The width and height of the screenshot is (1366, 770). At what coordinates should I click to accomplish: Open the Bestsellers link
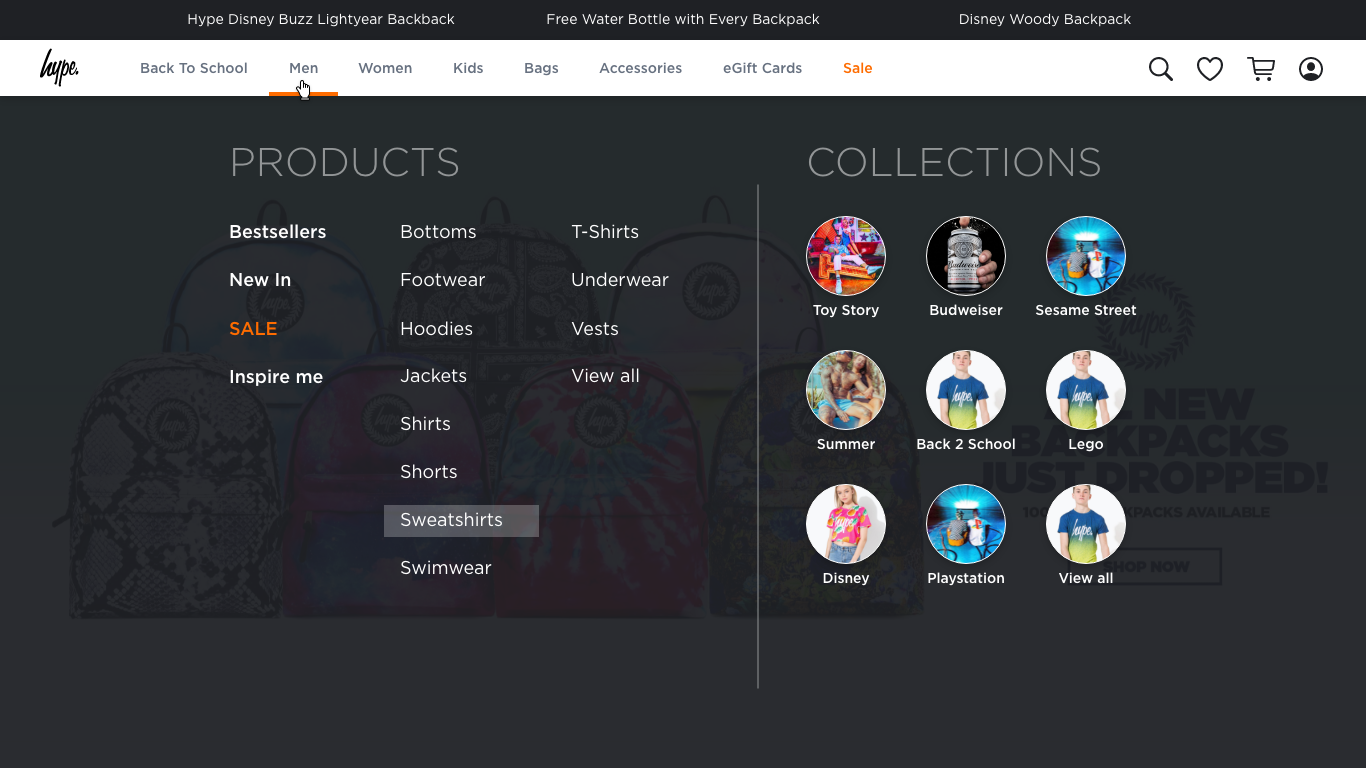tap(277, 232)
